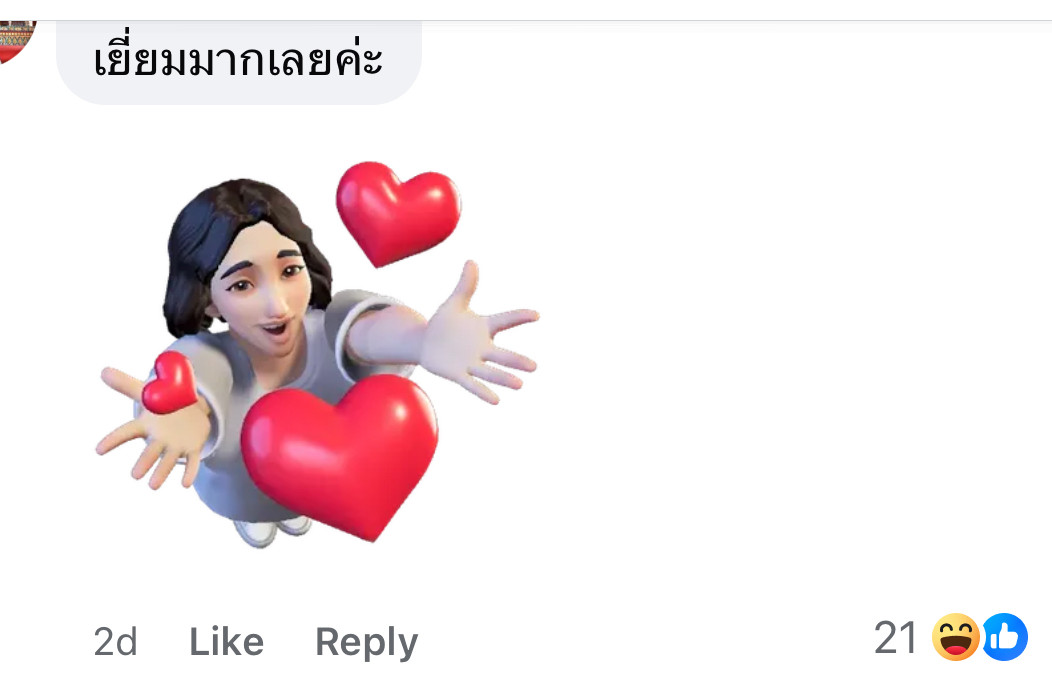
Task: Open the avatar sticker by its face
Action: point(267,288)
